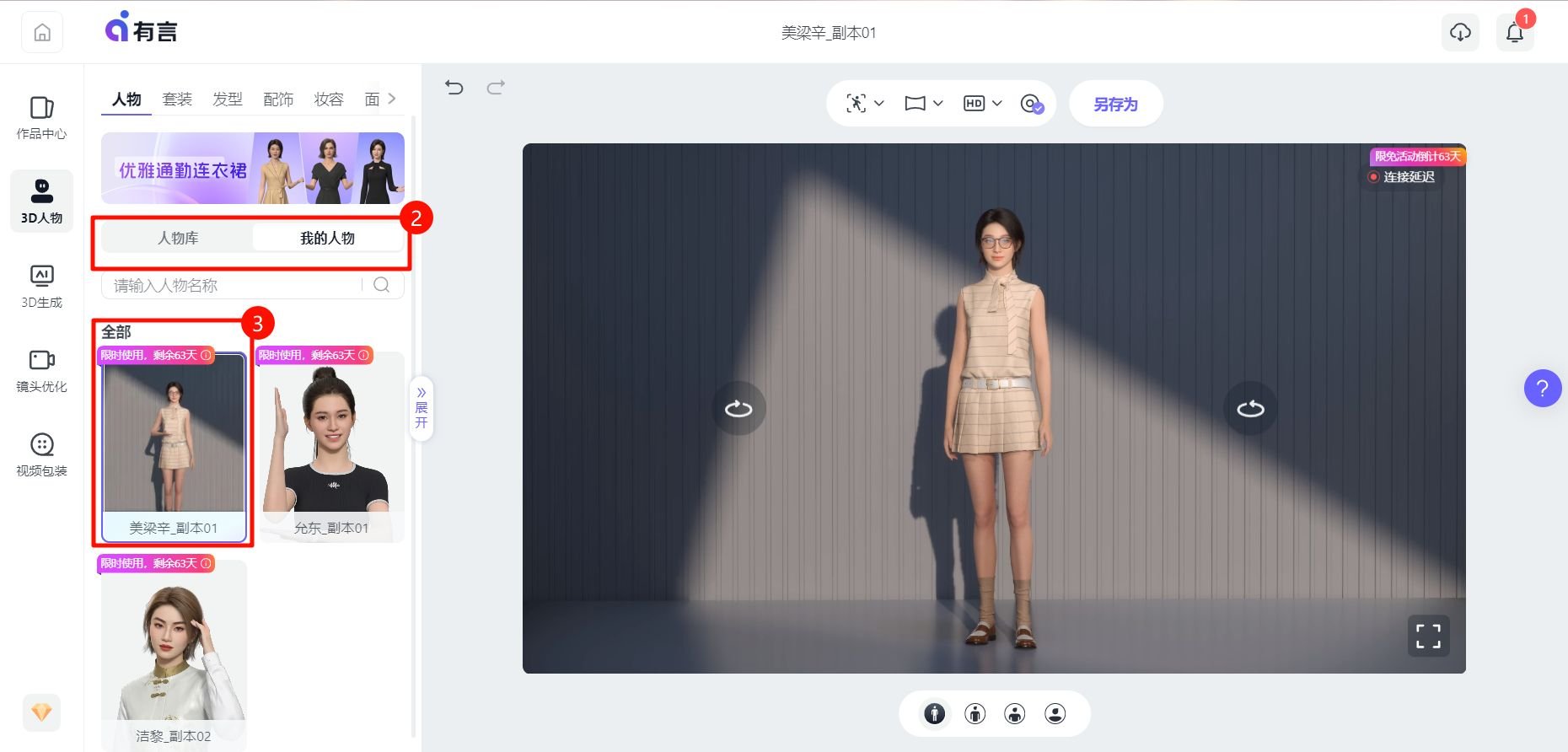Image resolution: width=1568 pixels, height=752 pixels.
Task: Open 视频包装 in the sidebar
Action: [41, 454]
